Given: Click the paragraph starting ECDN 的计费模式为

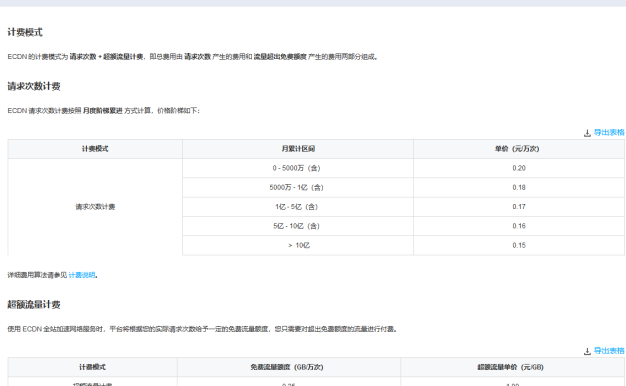Looking at the screenshot, I should tap(192, 57).
